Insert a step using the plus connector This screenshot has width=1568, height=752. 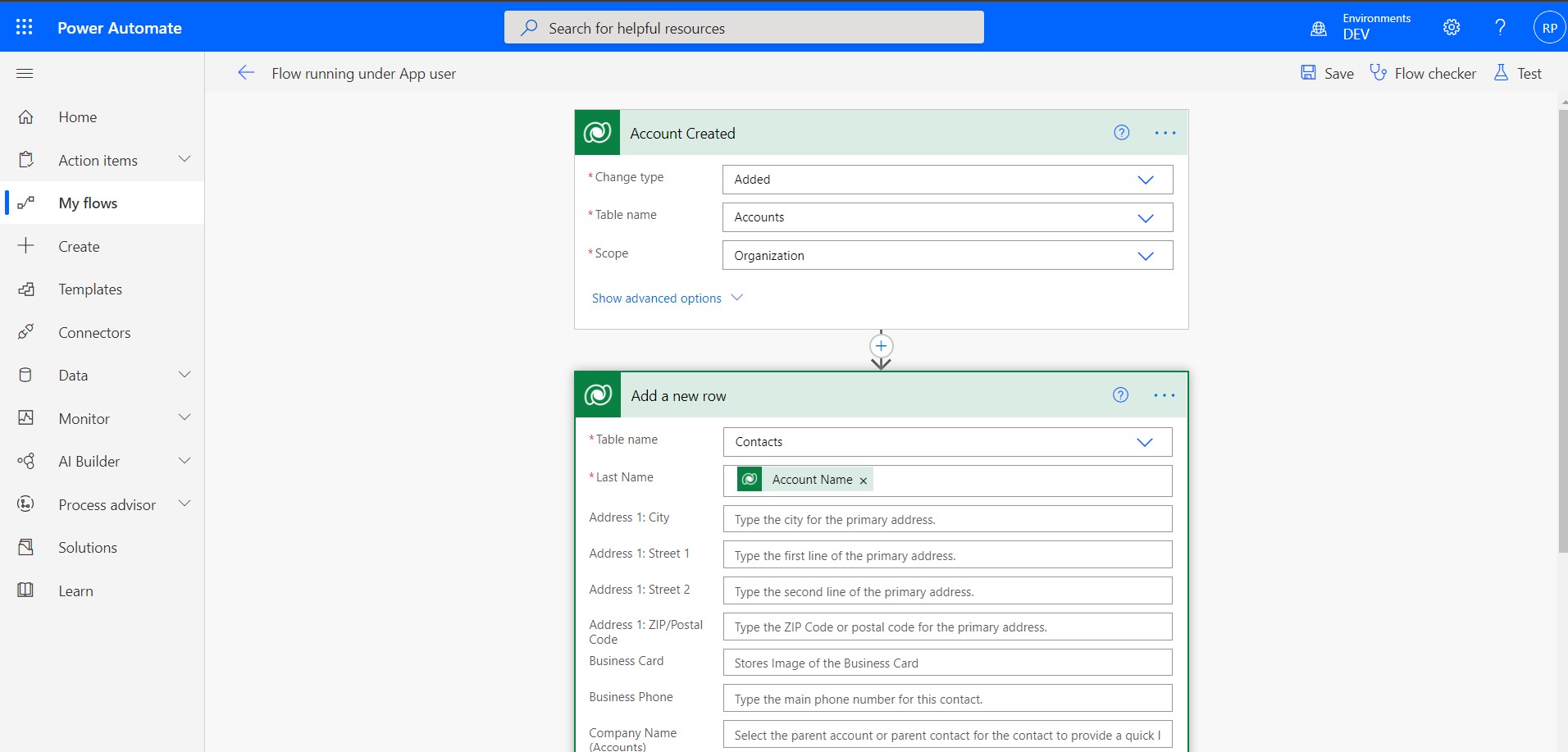pyautogui.click(x=881, y=346)
